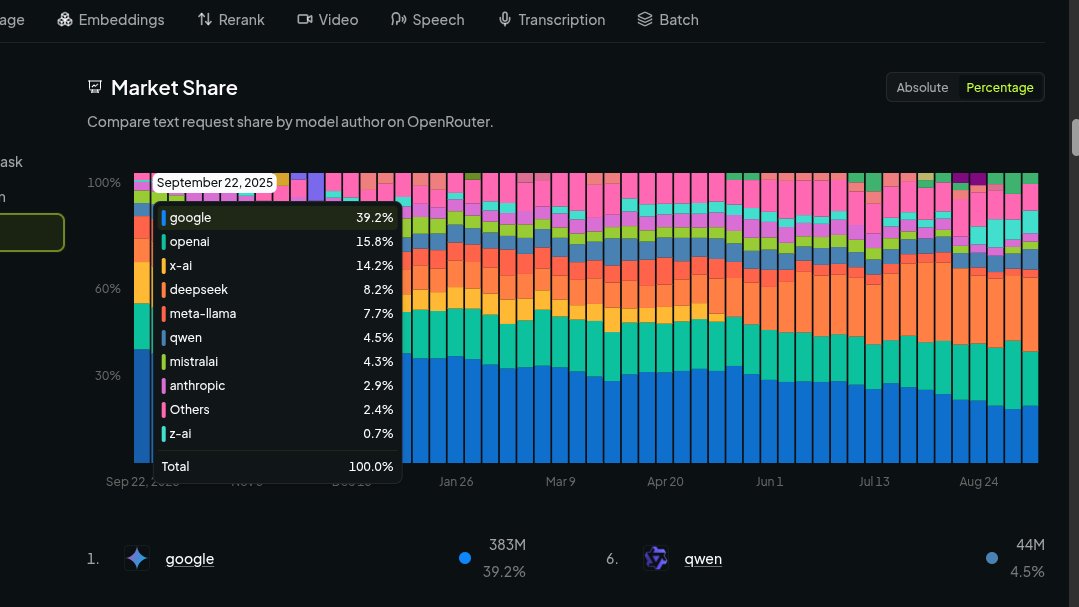Image resolution: width=1079 pixels, height=607 pixels.
Task: Click the qwen logo icon
Action: pyautogui.click(x=656, y=558)
